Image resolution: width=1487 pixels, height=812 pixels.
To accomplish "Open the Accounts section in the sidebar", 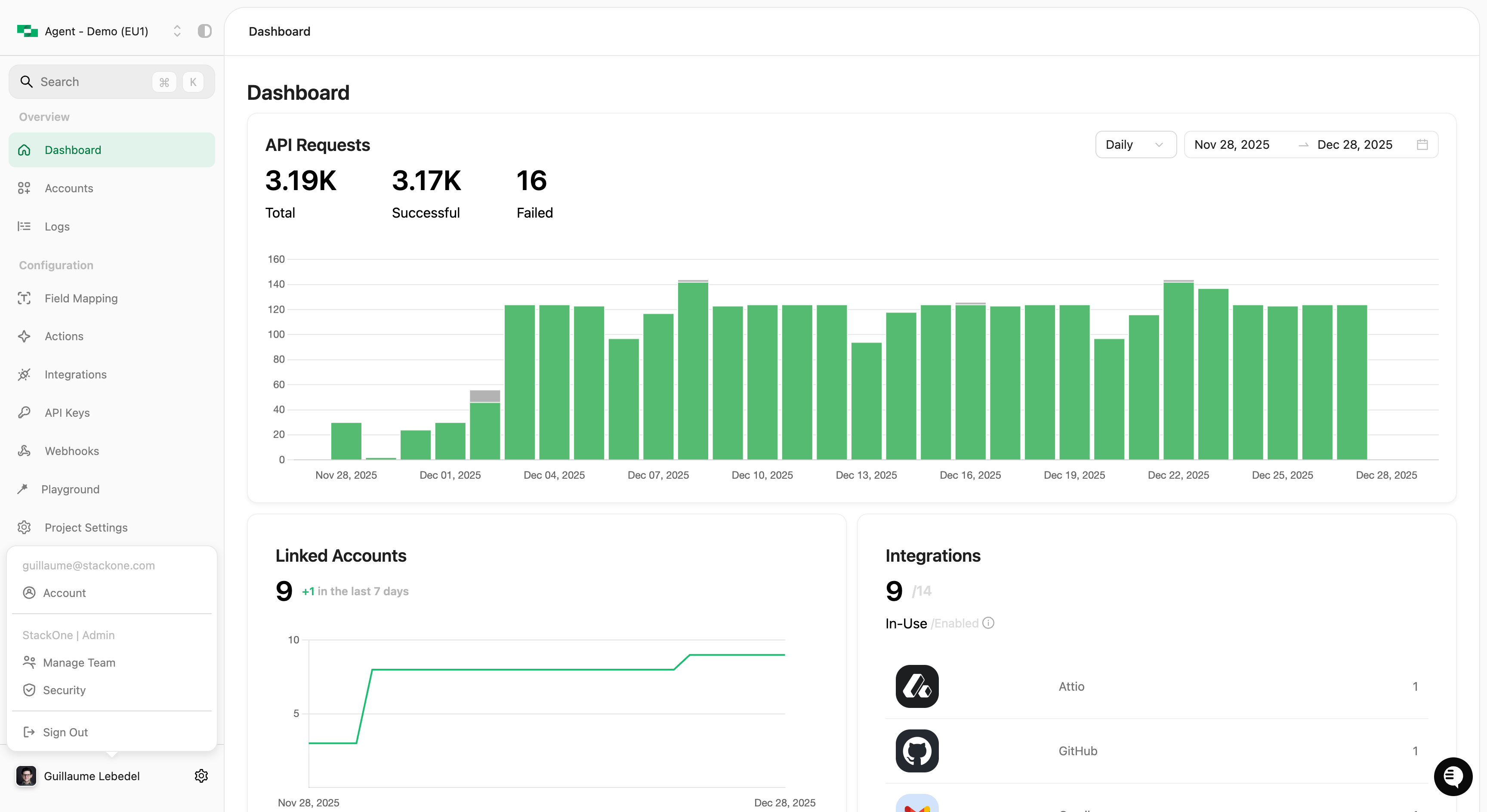I will click(x=69, y=188).
